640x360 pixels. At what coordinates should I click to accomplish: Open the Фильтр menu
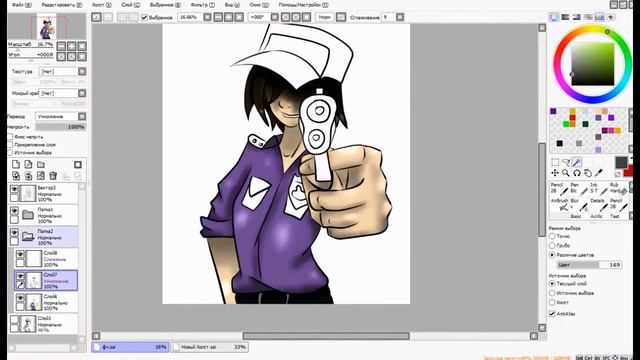(203, 5)
